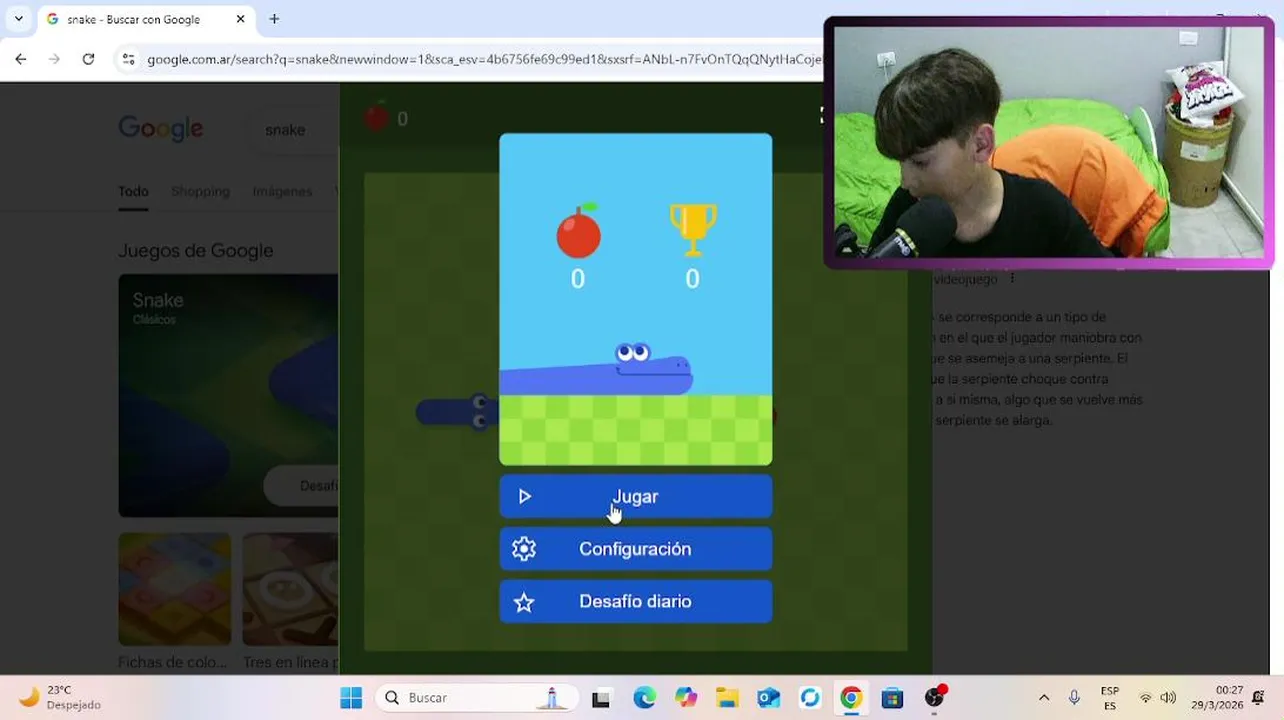
Task: Open the Wi-Fi network tray icon
Action: (x=1146, y=698)
